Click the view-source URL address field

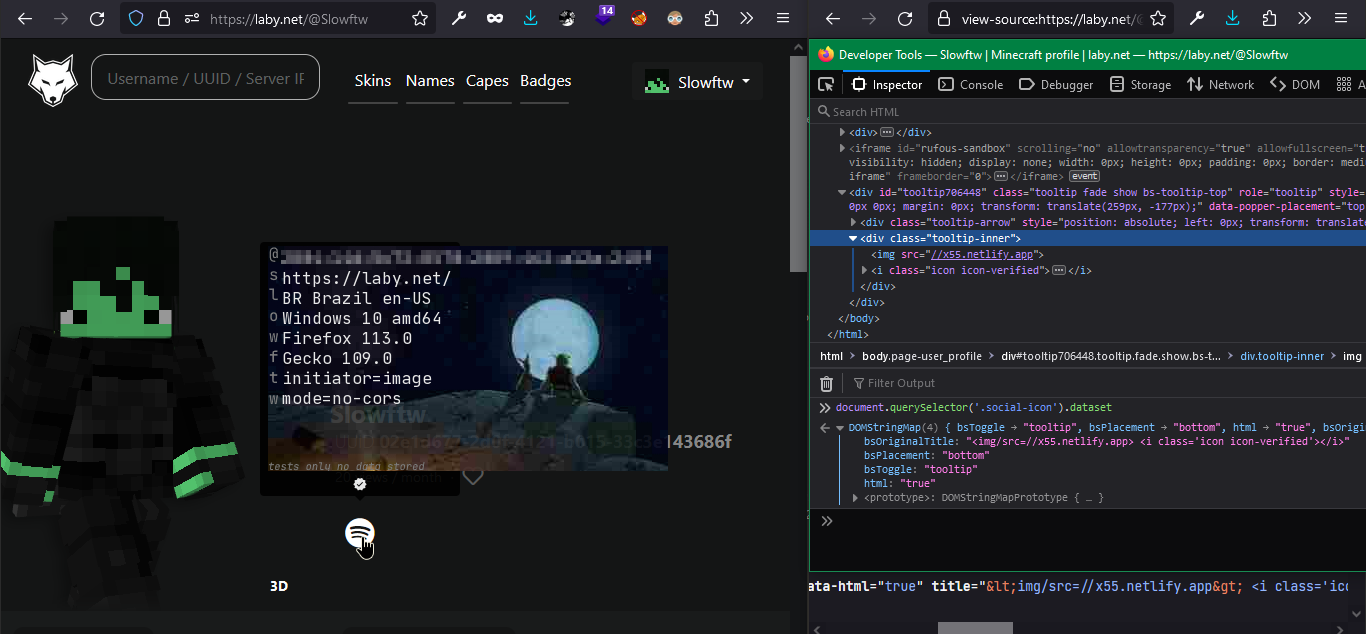pyautogui.click(x=1049, y=18)
